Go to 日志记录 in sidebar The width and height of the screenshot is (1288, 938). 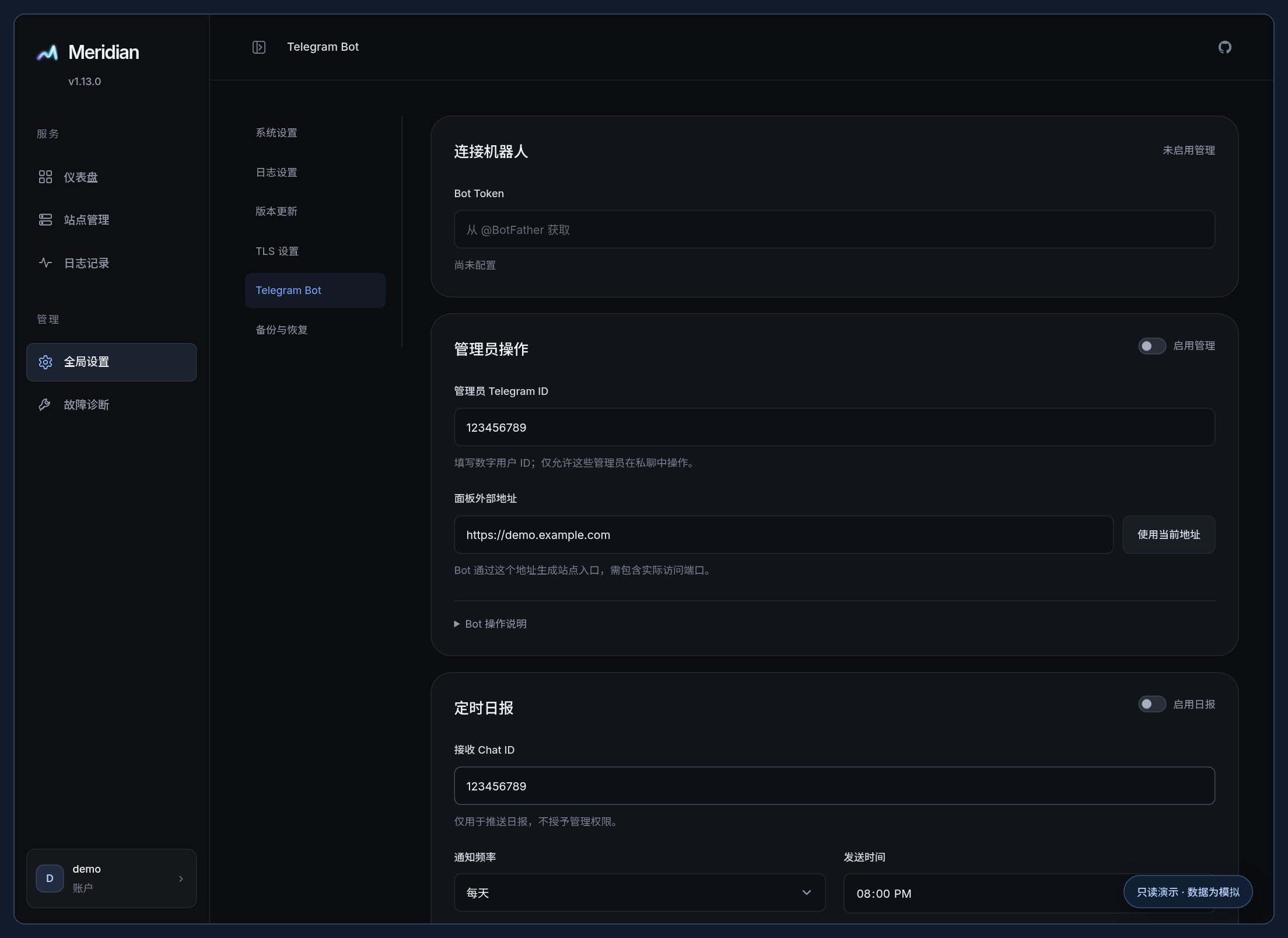[x=111, y=263]
